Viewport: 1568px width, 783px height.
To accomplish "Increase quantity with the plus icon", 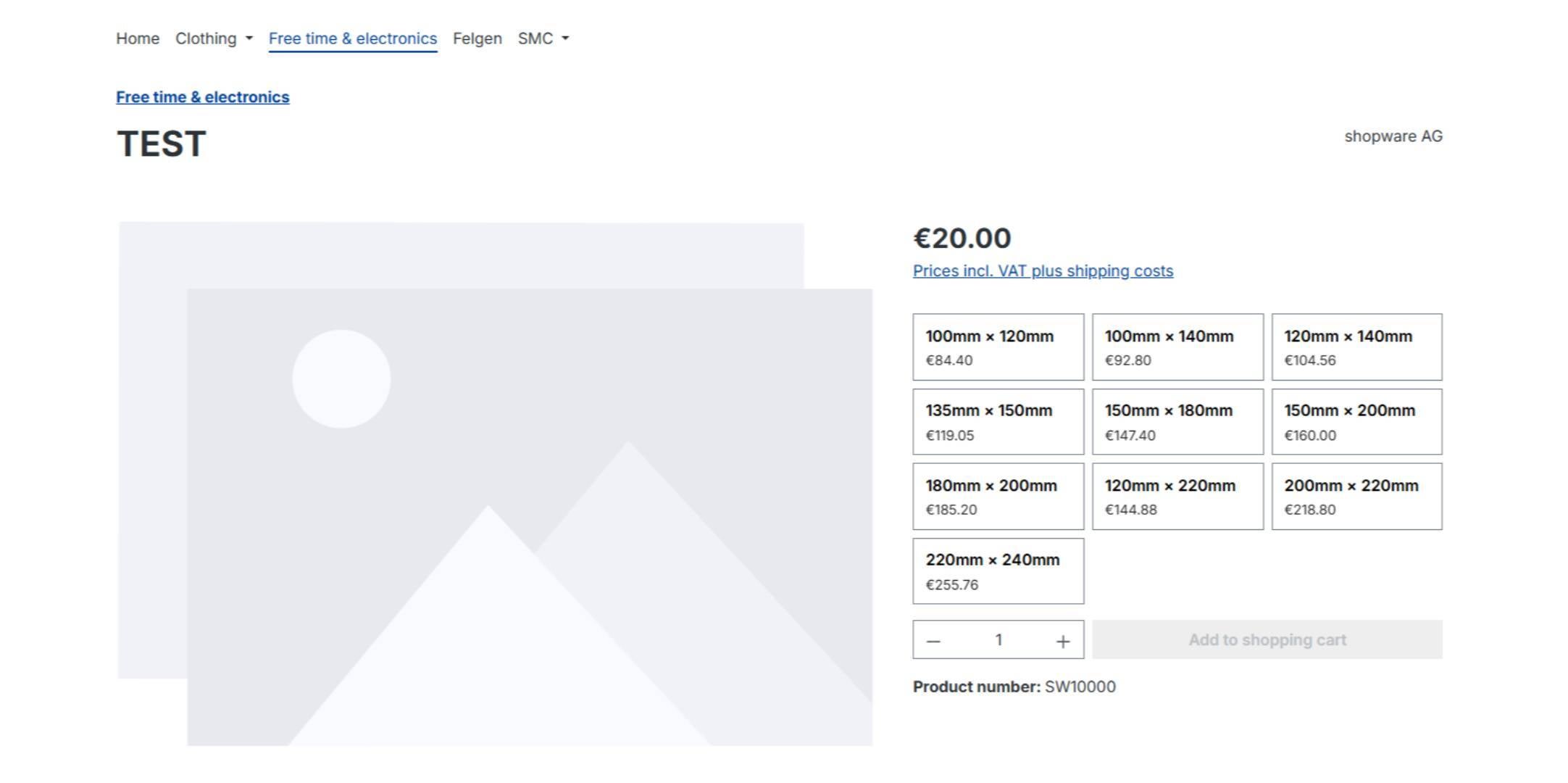I will coord(1063,640).
